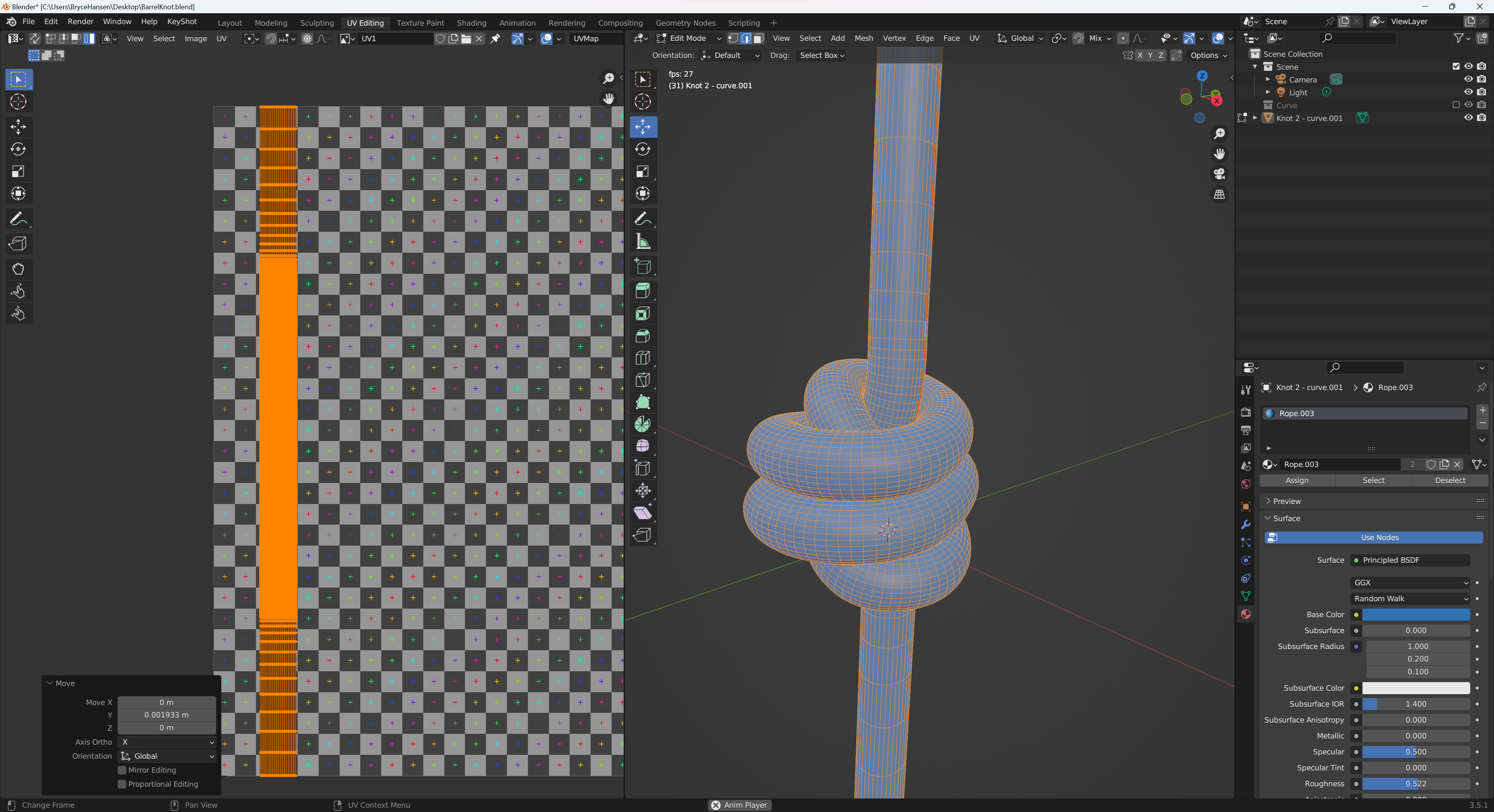Toggle camera view icon in 3D viewport

(1219, 174)
